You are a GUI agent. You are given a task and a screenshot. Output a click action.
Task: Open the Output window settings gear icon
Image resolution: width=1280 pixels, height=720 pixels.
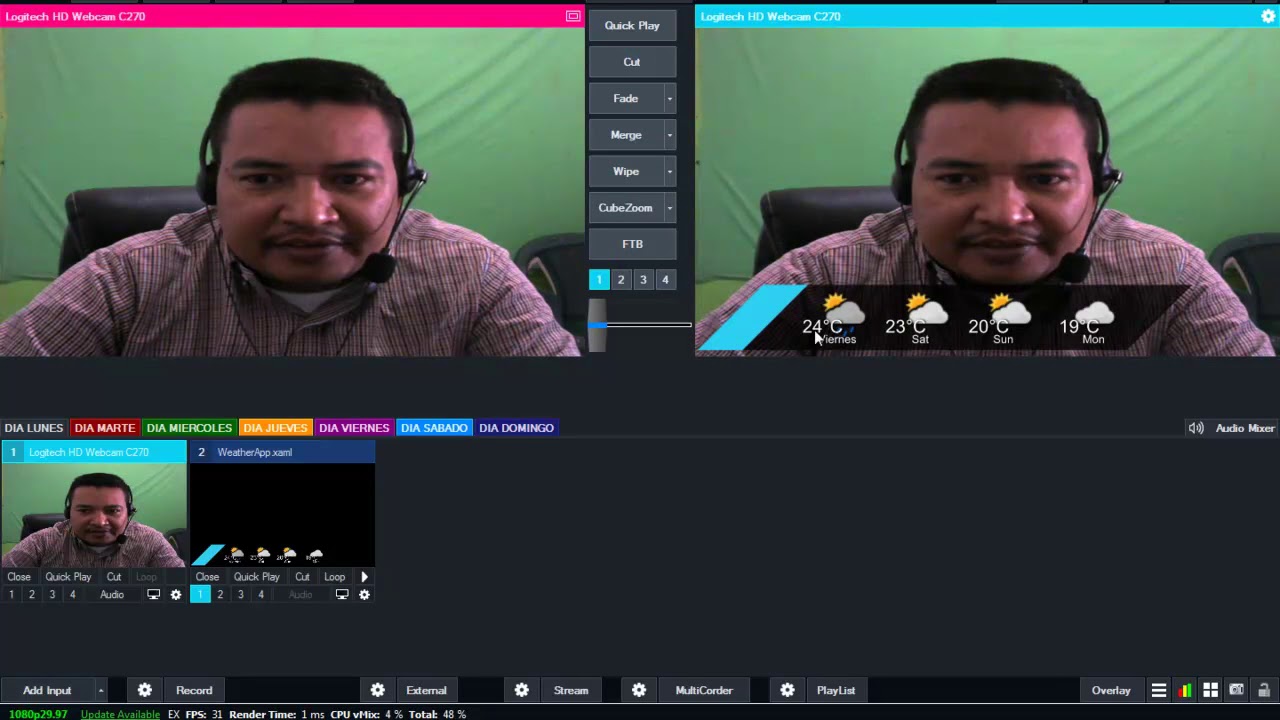coord(1268,16)
